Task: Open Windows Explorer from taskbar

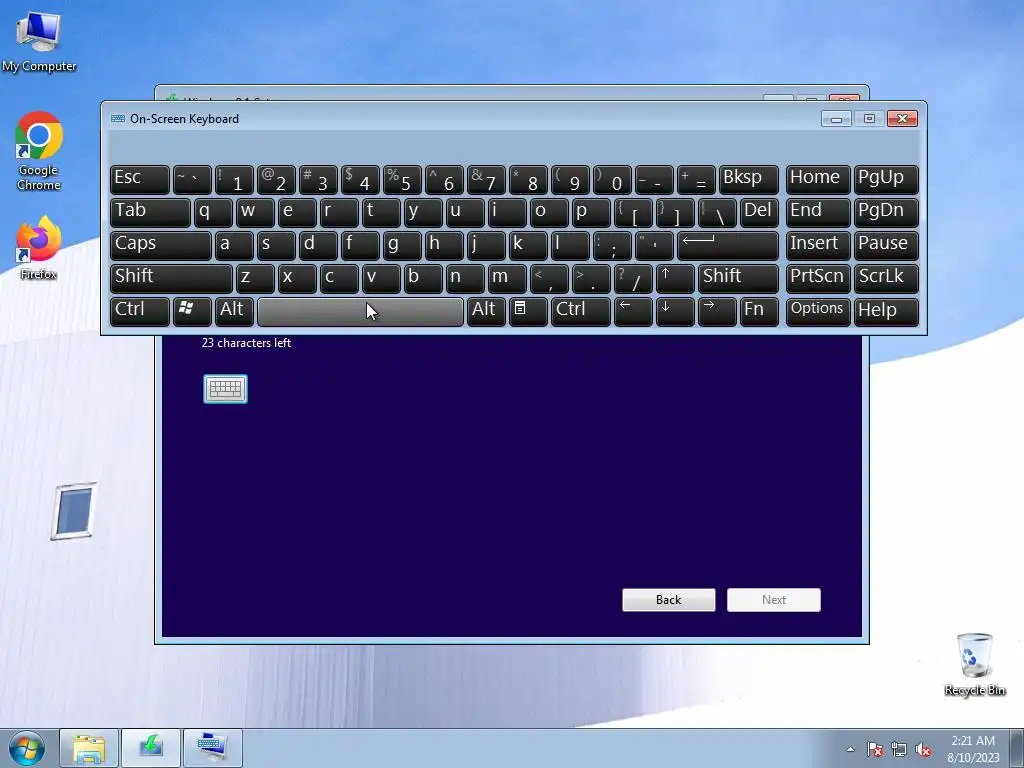Action: 89,748
